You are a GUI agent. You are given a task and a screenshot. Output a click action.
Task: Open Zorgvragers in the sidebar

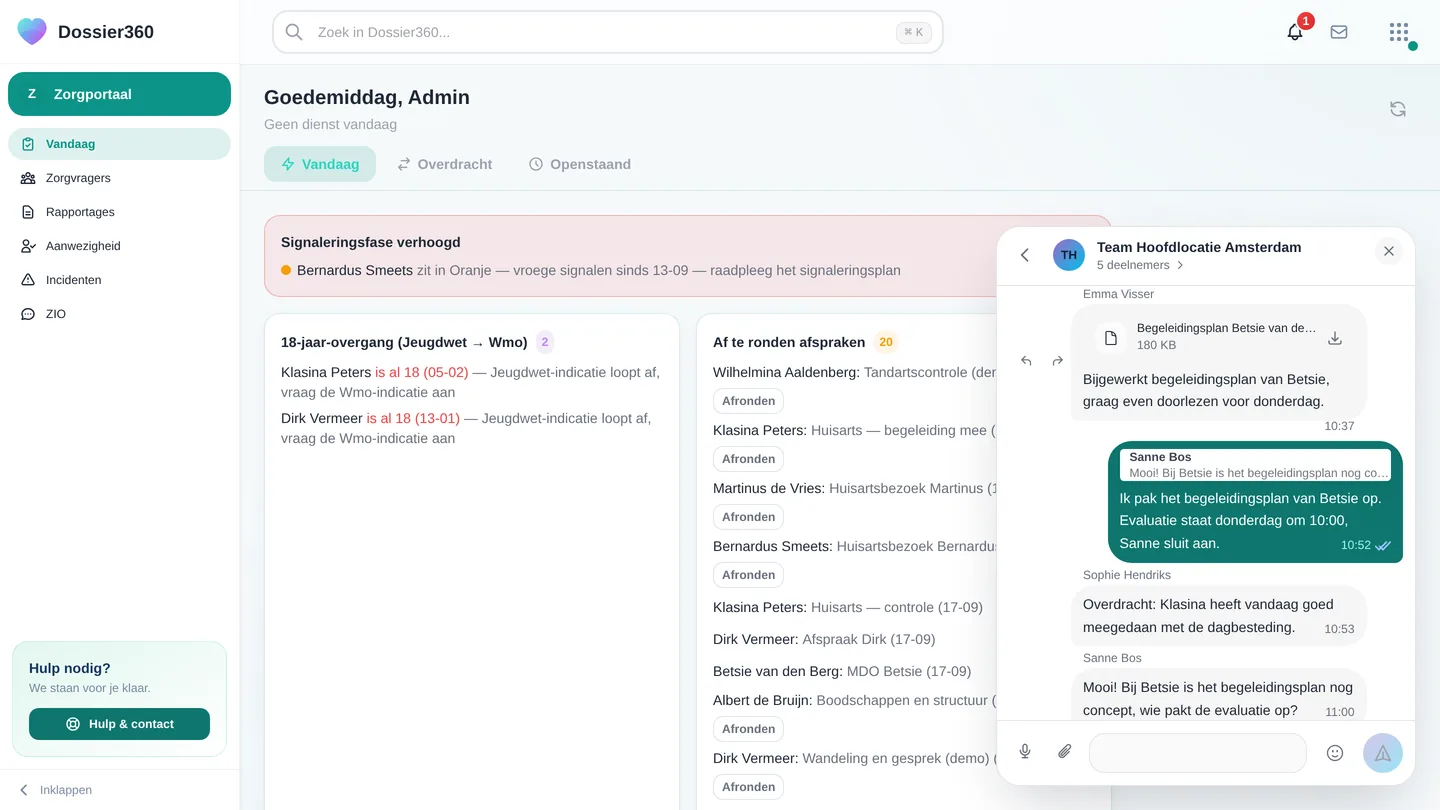tap(119, 178)
